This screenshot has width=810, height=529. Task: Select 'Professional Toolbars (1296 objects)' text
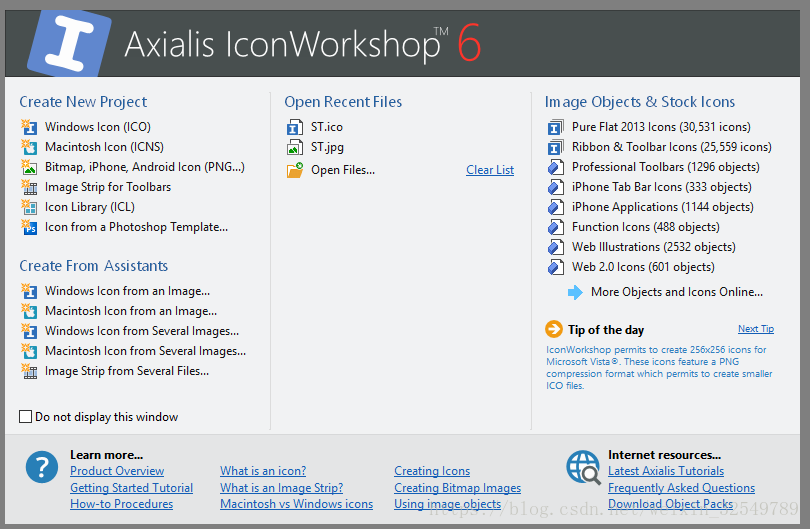point(666,167)
